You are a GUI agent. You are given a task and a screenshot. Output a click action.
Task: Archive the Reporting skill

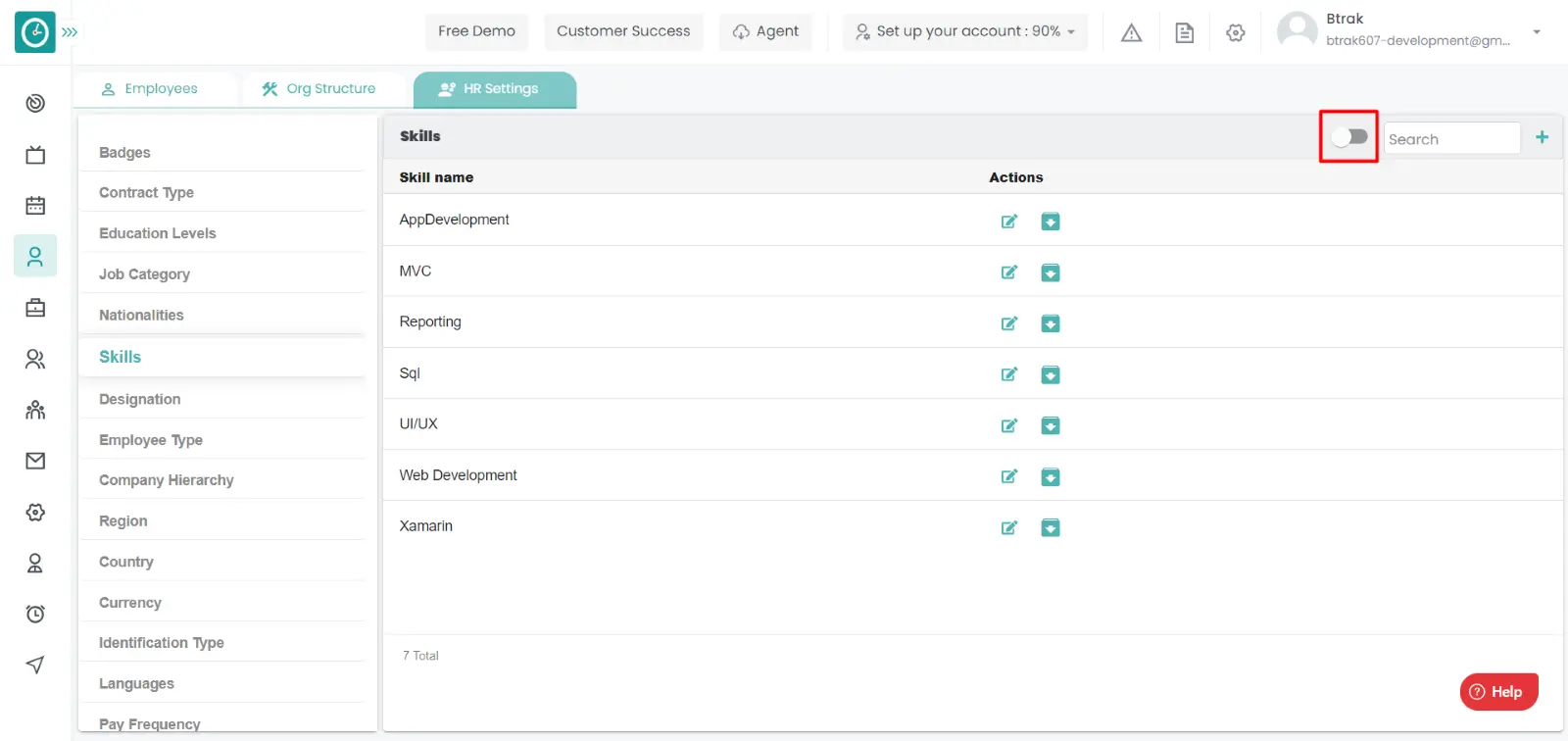pos(1050,323)
